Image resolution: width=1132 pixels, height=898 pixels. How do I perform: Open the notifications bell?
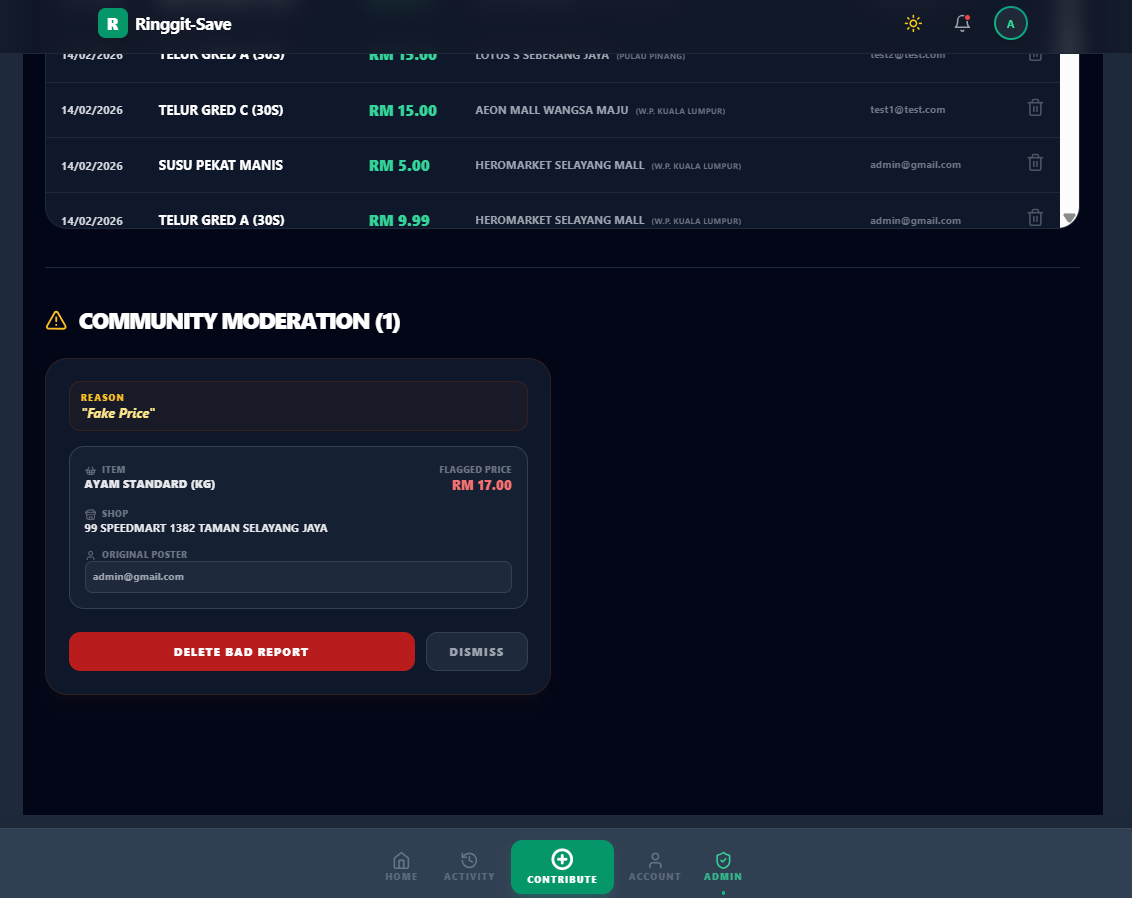pos(962,23)
